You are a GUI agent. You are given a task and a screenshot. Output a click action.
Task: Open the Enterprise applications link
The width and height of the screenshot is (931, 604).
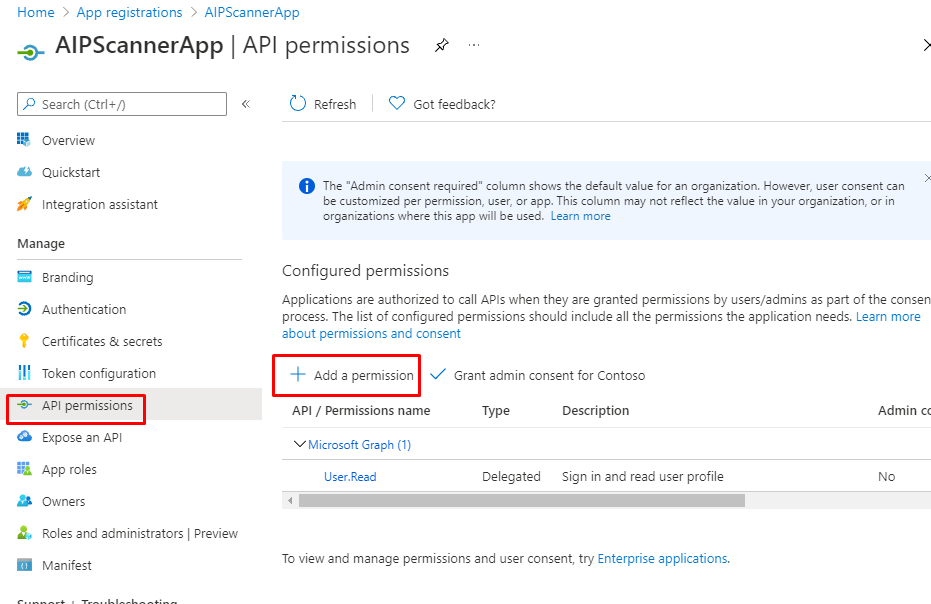click(x=662, y=559)
